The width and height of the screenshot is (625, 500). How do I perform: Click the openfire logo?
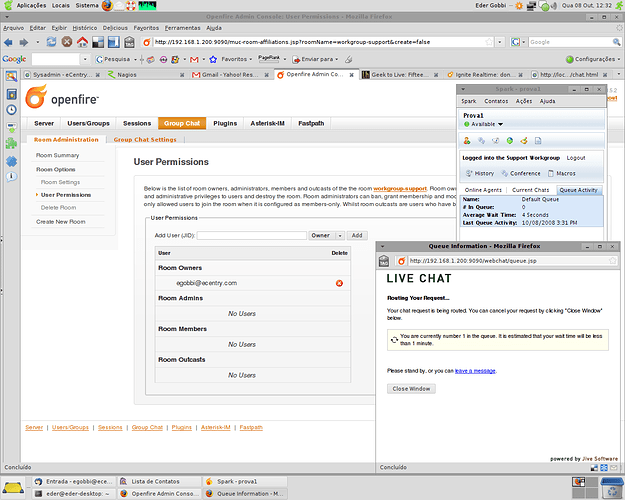click(x=62, y=97)
